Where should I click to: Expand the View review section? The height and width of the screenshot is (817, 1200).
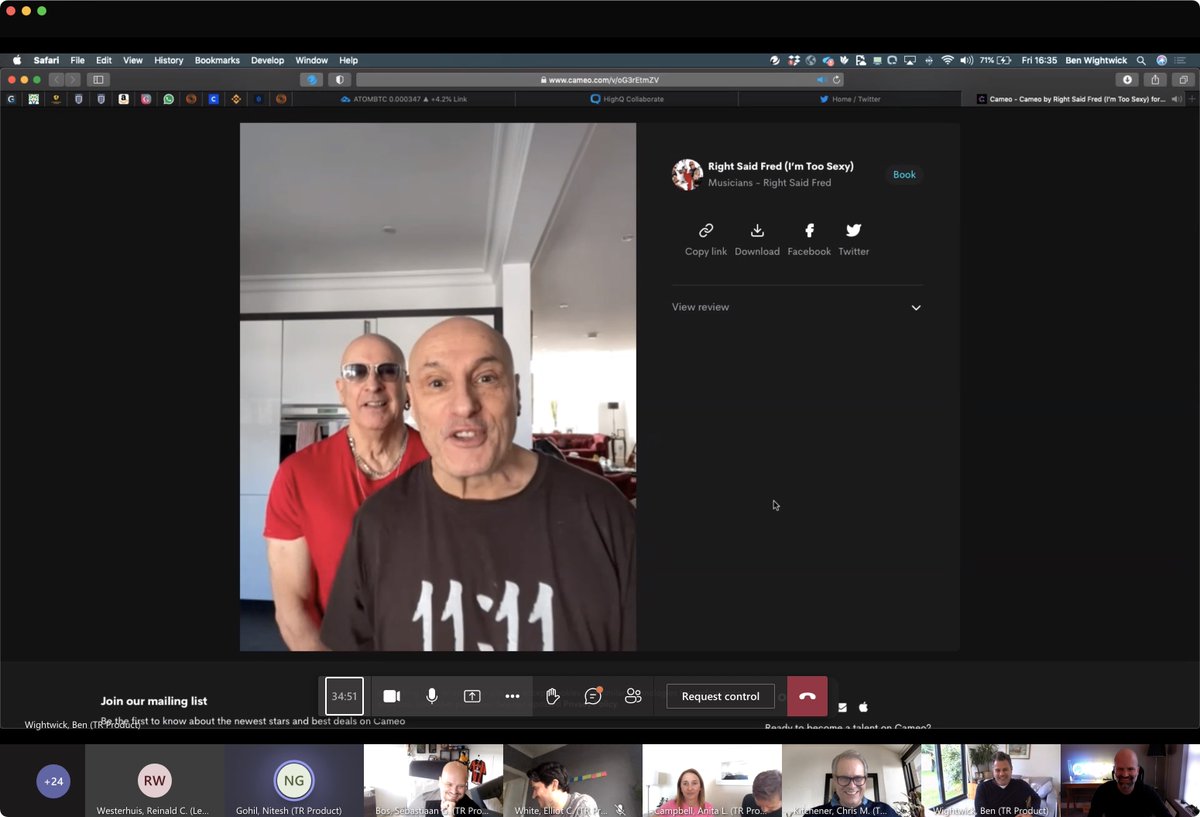click(797, 307)
